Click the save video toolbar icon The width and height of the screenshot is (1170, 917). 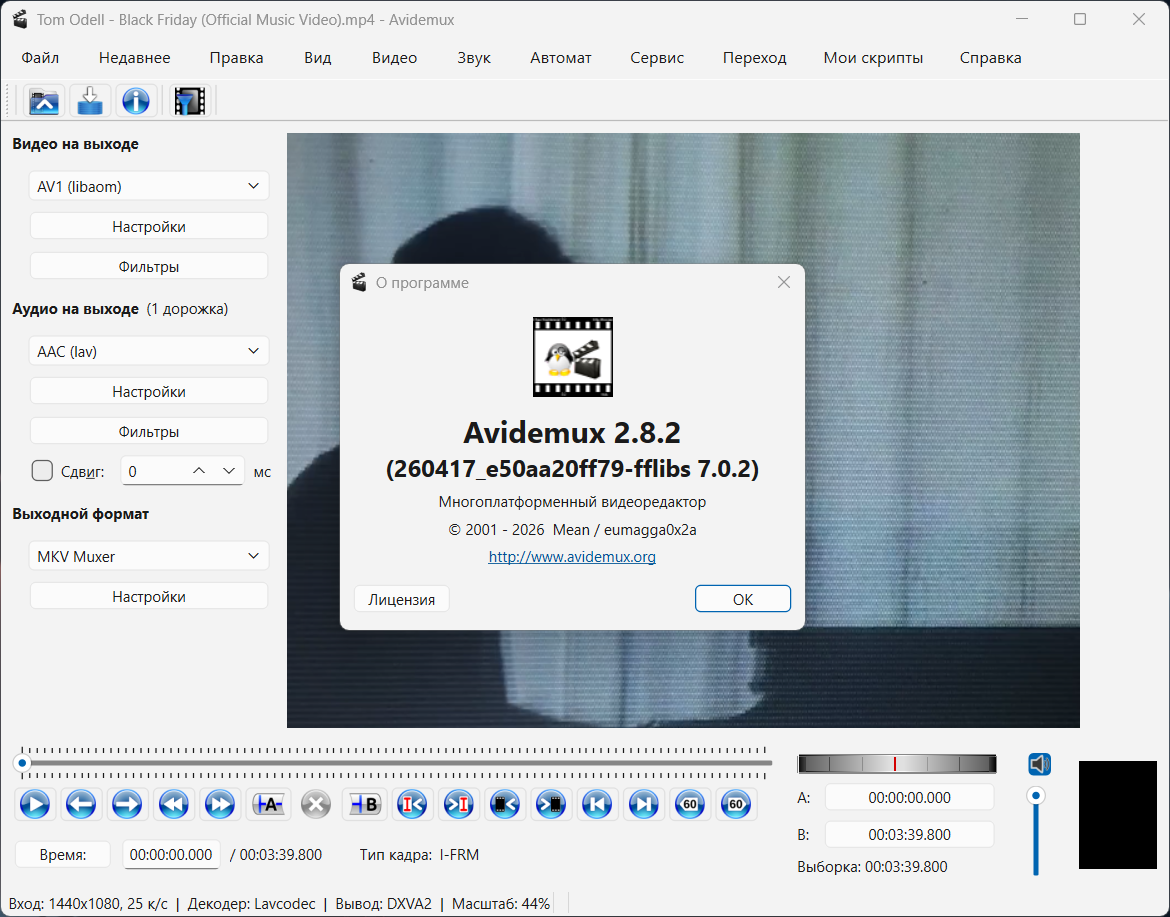90,101
